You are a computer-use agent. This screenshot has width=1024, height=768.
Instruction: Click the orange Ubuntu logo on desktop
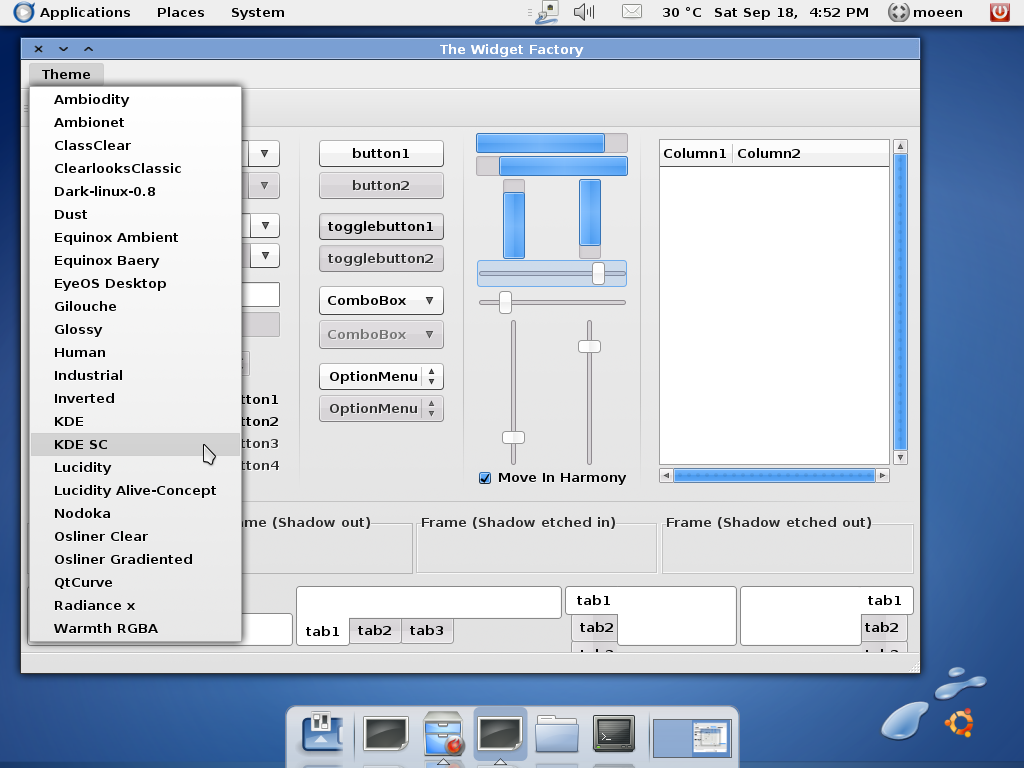pos(959,723)
